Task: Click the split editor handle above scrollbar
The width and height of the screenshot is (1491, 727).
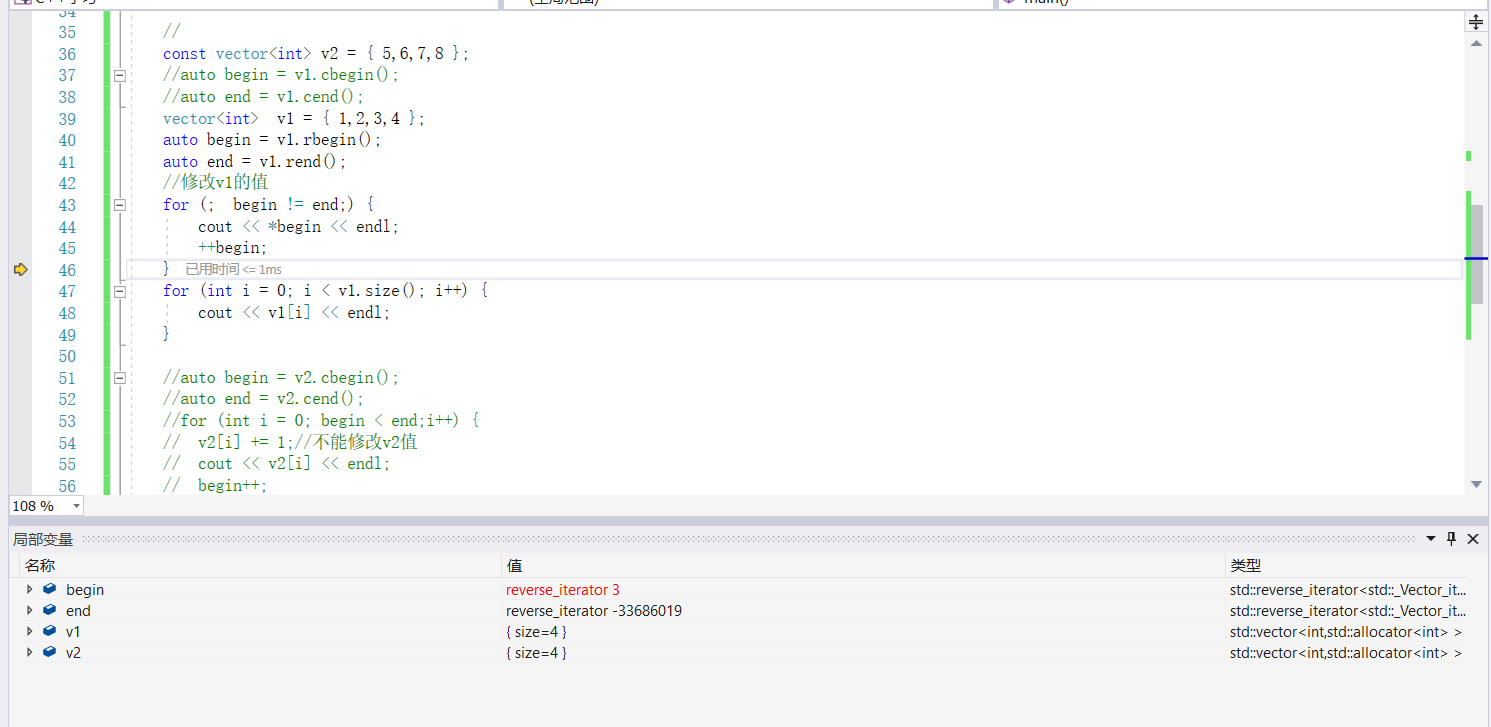Action: pos(1476,22)
